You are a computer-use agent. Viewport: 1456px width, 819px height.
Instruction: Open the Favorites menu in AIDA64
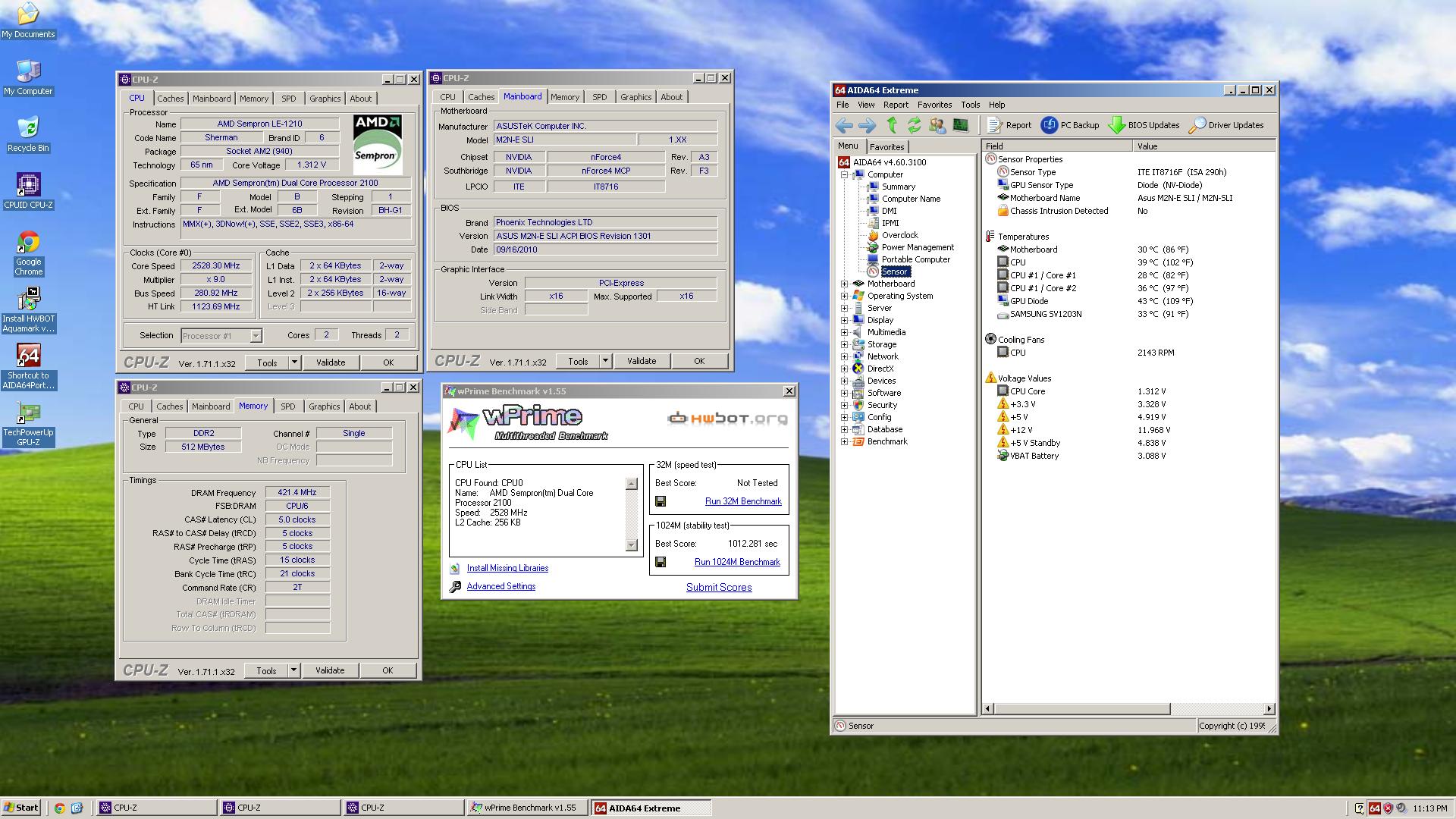pyautogui.click(x=934, y=105)
